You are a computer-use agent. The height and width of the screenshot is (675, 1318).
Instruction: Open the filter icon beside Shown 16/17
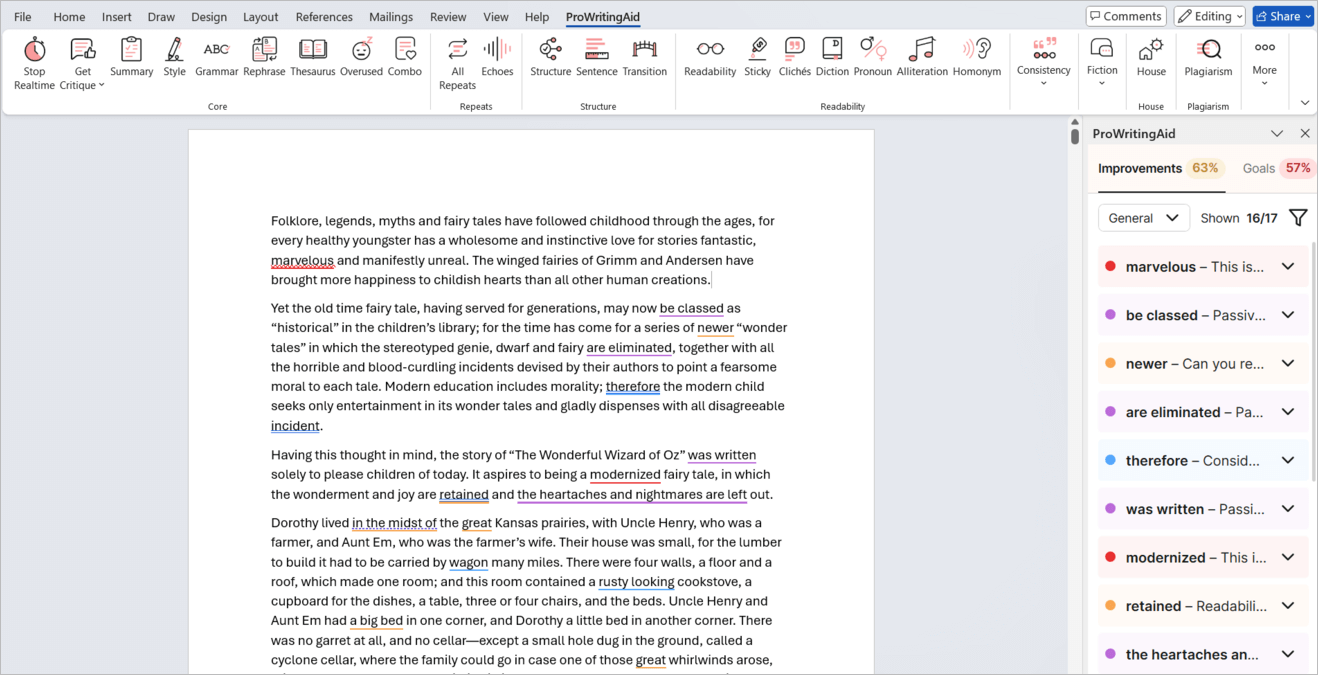point(1298,218)
